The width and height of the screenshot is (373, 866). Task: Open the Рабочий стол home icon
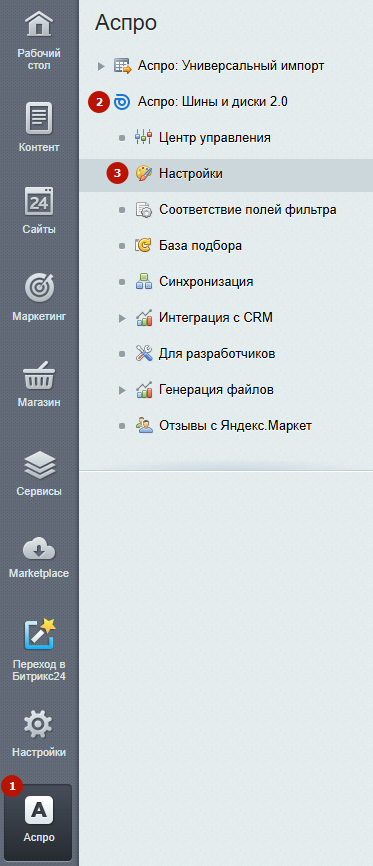pos(39,25)
